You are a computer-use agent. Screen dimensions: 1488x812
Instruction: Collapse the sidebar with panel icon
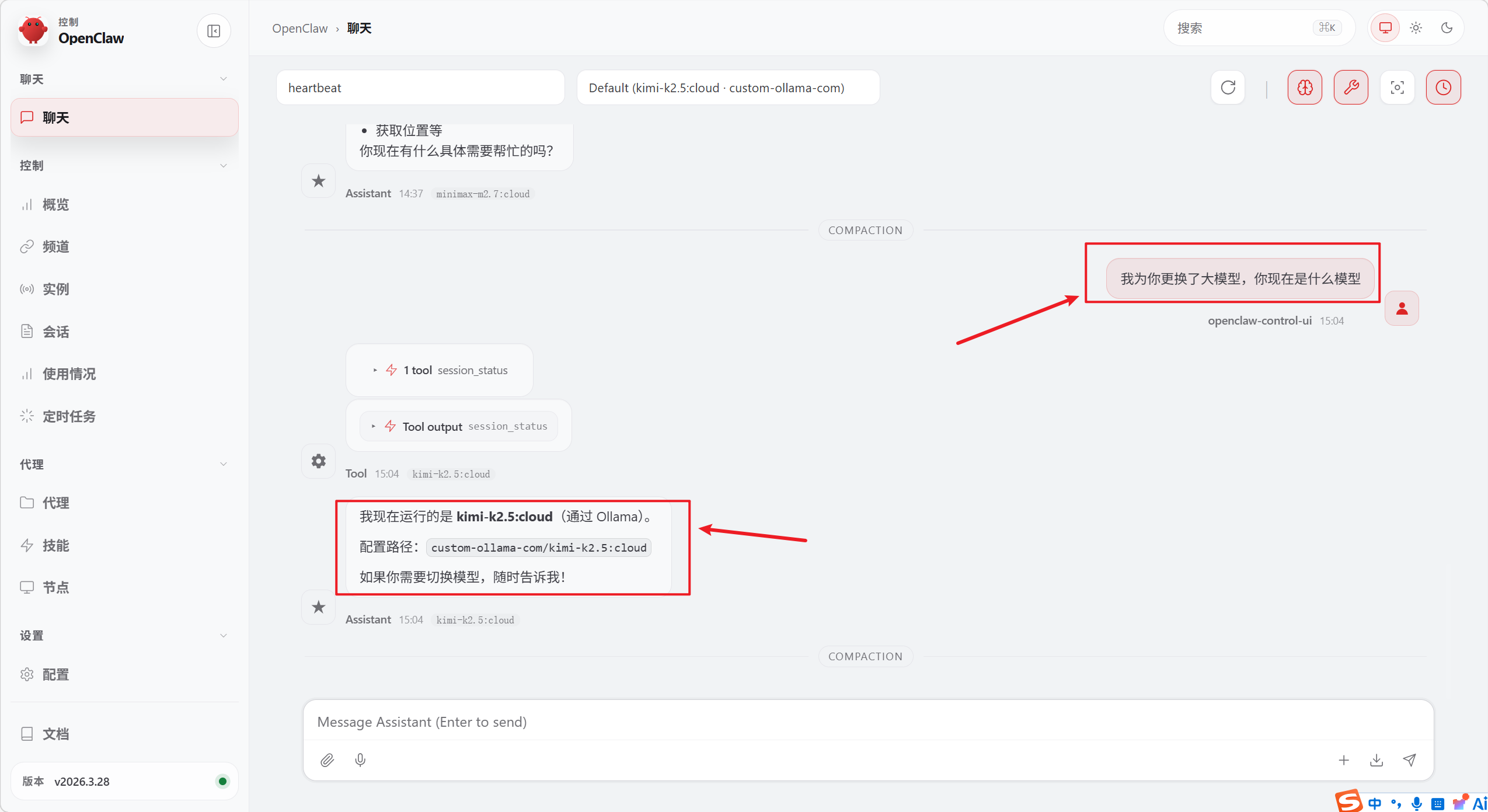pos(214,31)
